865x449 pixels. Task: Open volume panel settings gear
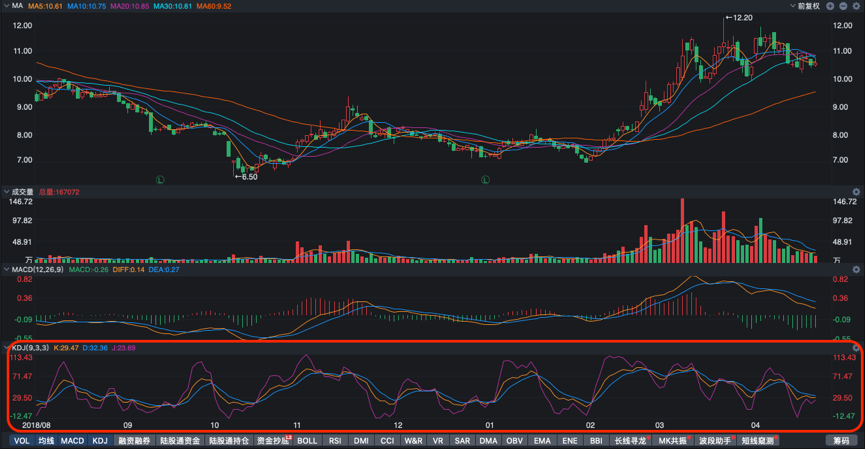pyautogui.click(x=856, y=192)
